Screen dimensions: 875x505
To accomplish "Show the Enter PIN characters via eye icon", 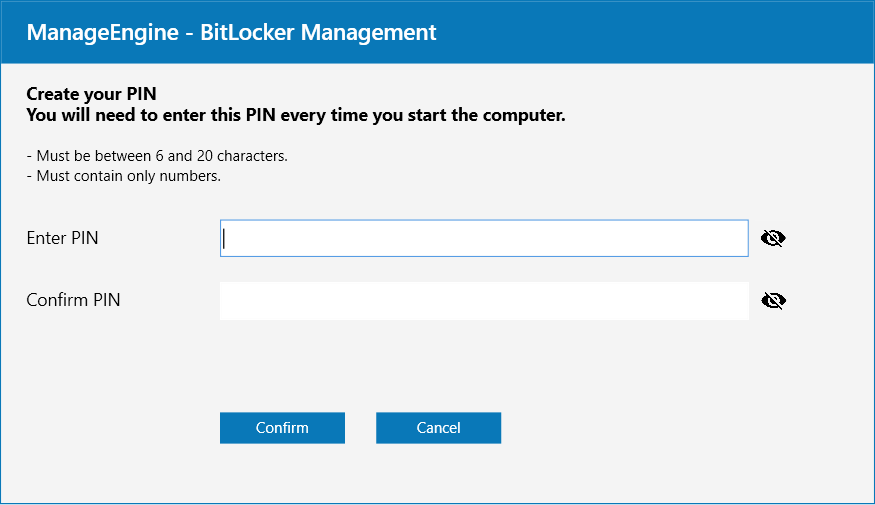I will pos(773,238).
